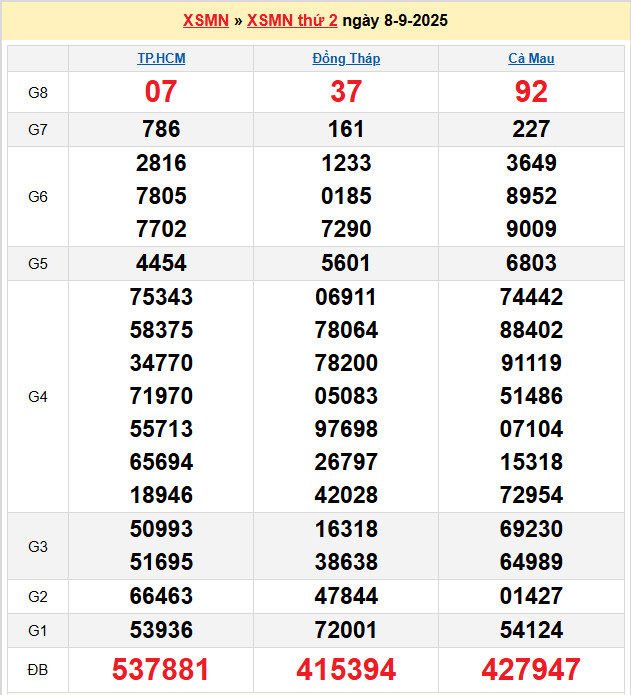631x695 pixels.
Task: Click the G1 number 53936
Action: tap(161, 630)
